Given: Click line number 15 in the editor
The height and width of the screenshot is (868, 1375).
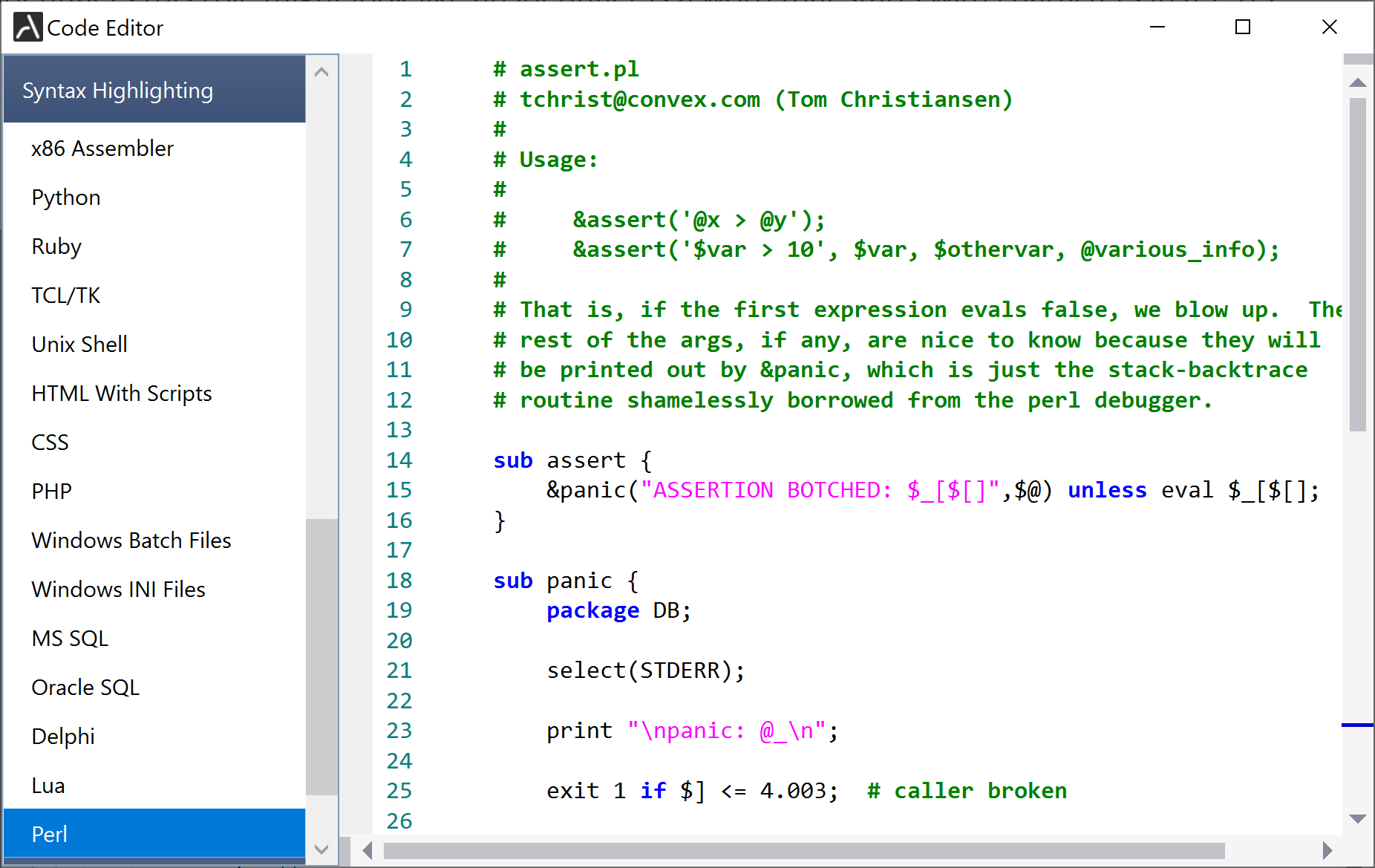Looking at the screenshot, I should point(399,490).
